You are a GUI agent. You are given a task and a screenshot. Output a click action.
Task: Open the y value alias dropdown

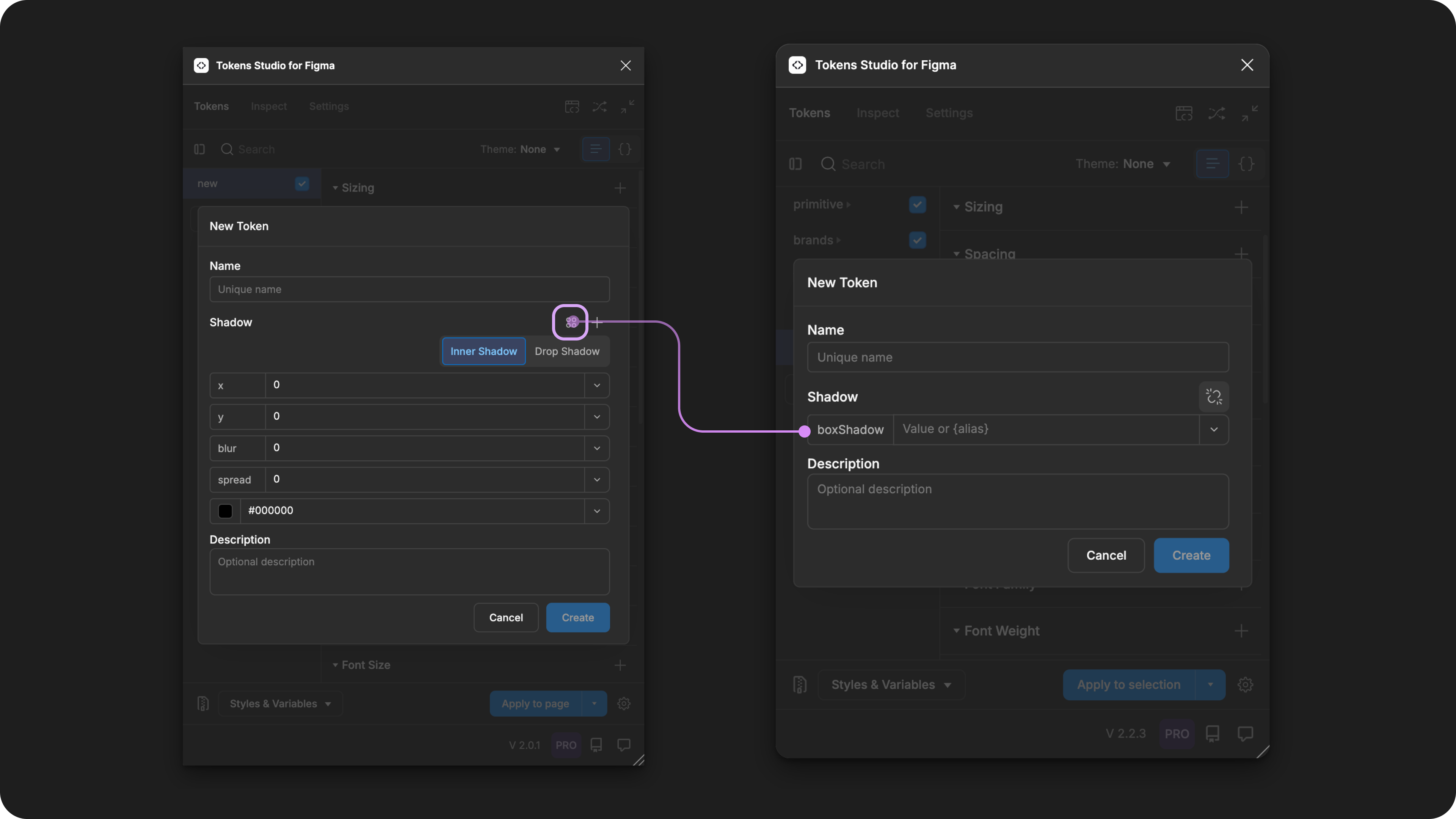pyautogui.click(x=597, y=417)
